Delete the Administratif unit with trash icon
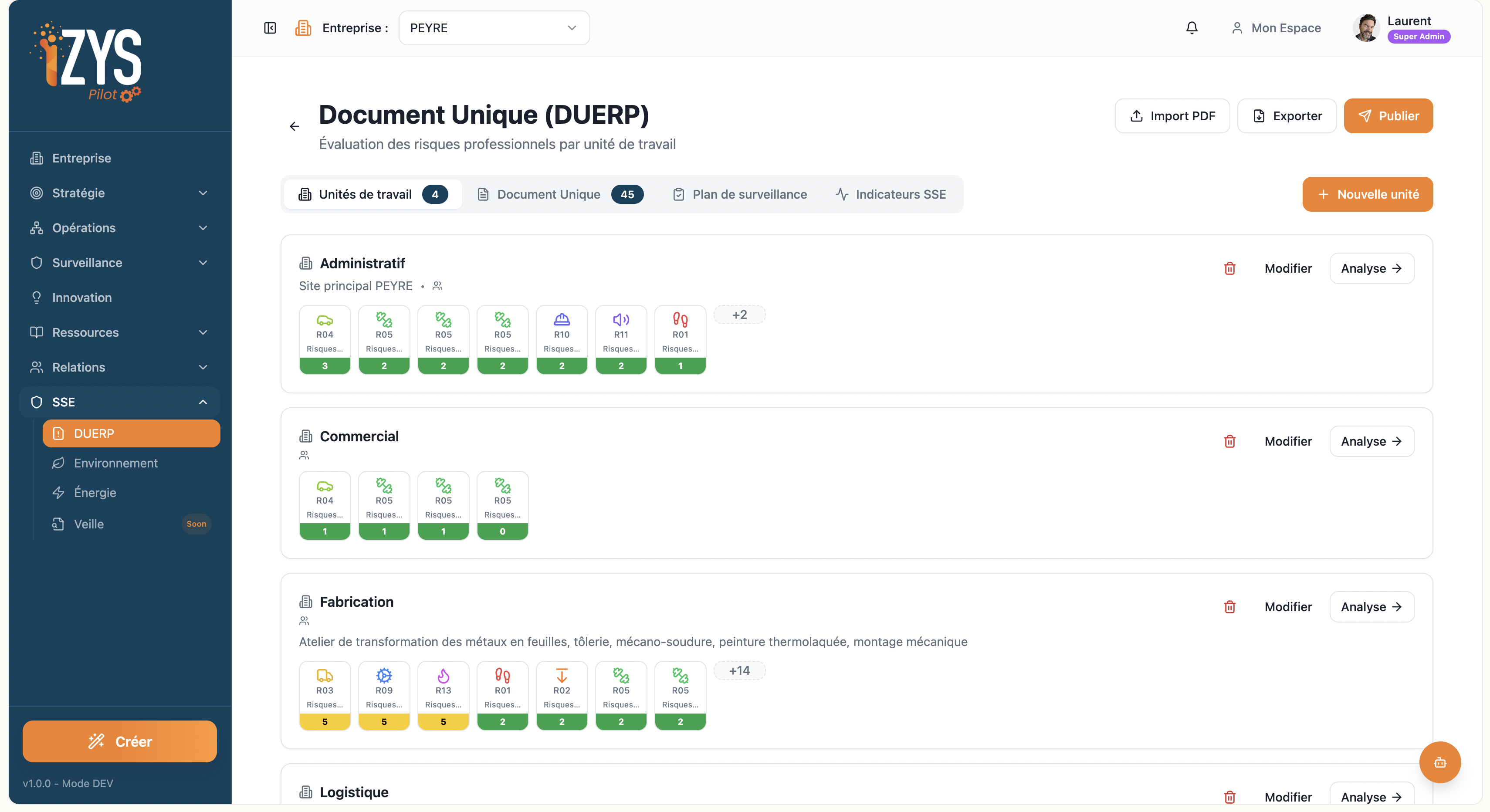Image resolution: width=1490 pixels, height=812 pixels. pos(1230,268)
